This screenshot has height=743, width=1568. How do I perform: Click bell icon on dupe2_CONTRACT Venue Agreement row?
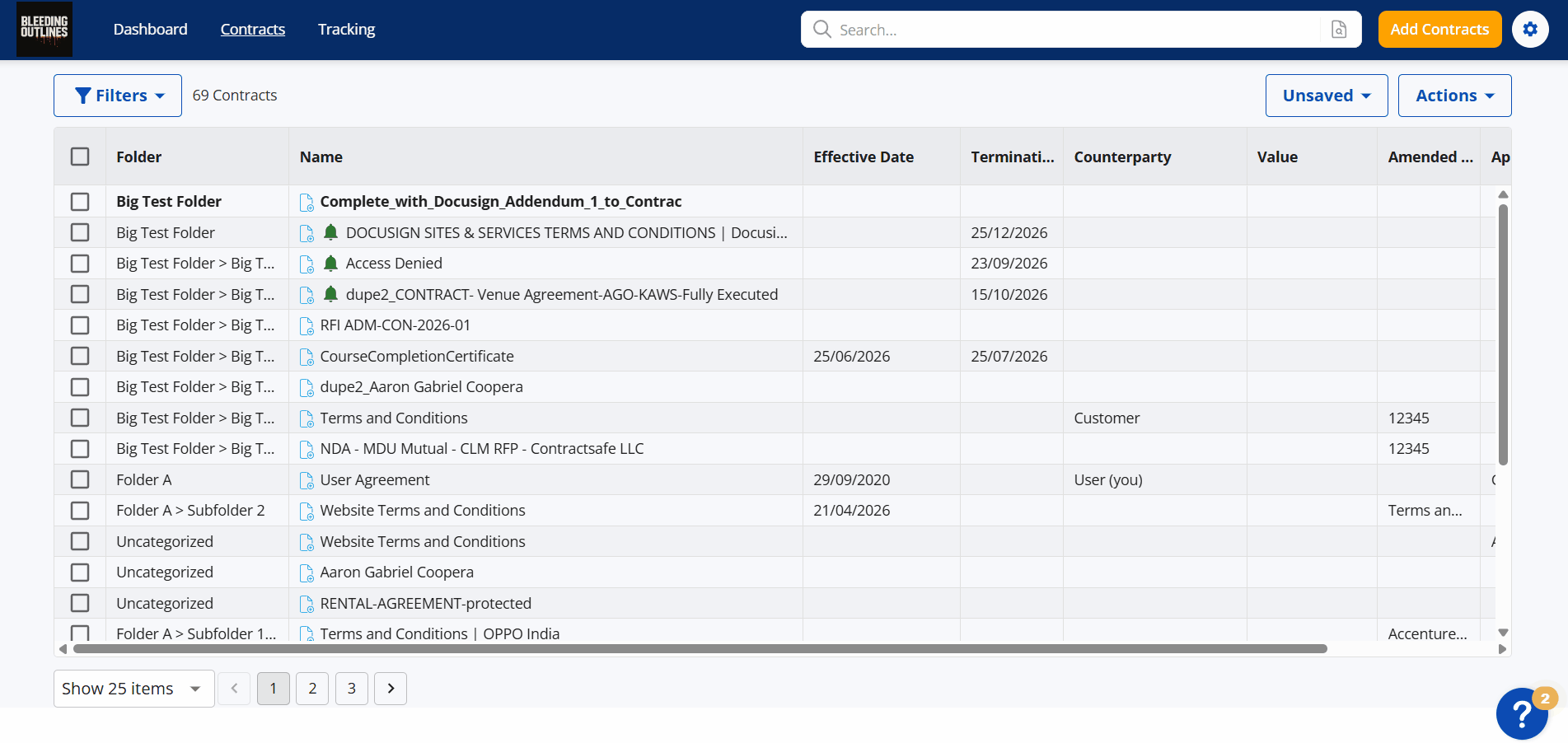click(330, 294)
